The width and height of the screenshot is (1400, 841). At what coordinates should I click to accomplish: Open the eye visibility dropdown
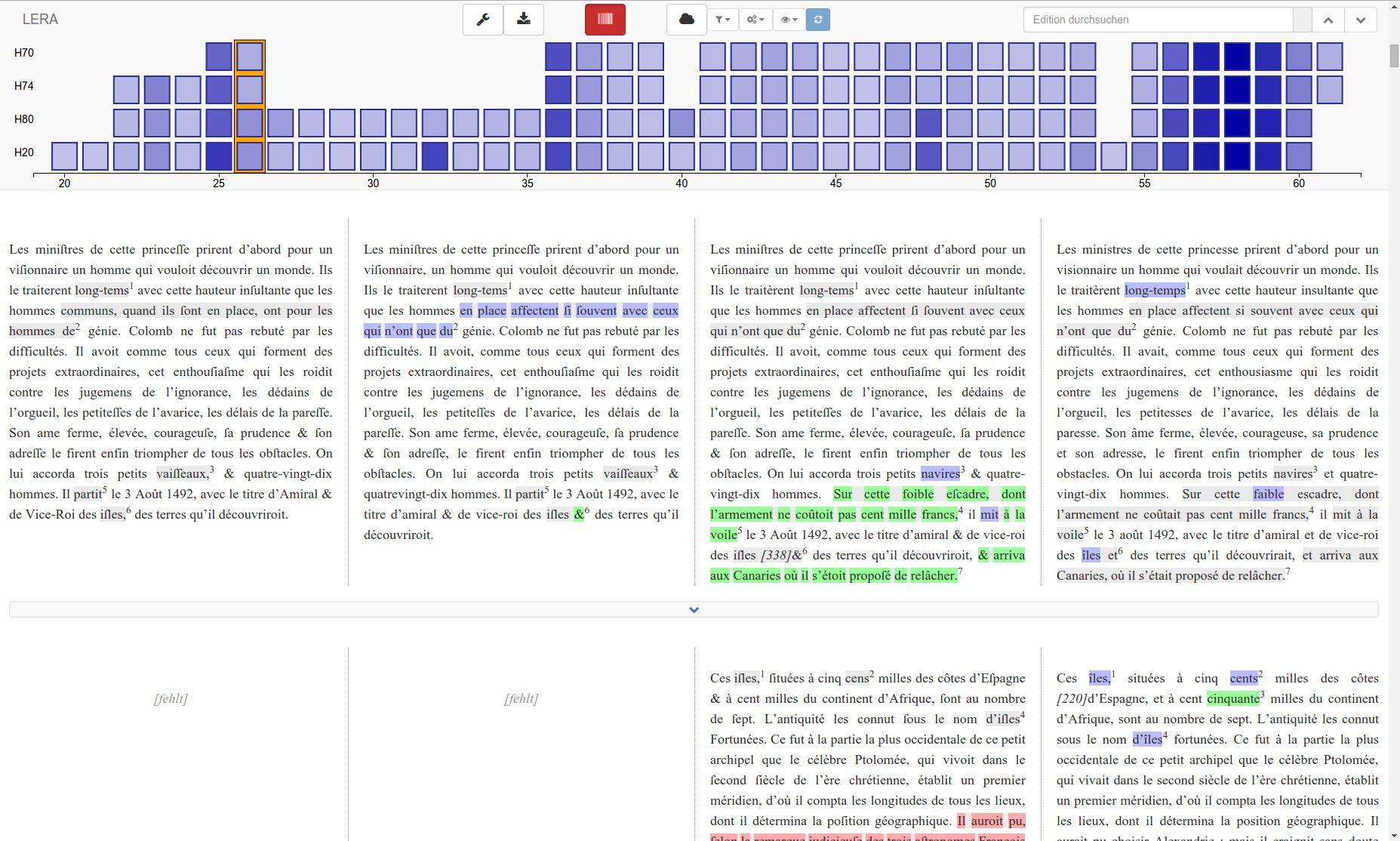coord(789,20)
